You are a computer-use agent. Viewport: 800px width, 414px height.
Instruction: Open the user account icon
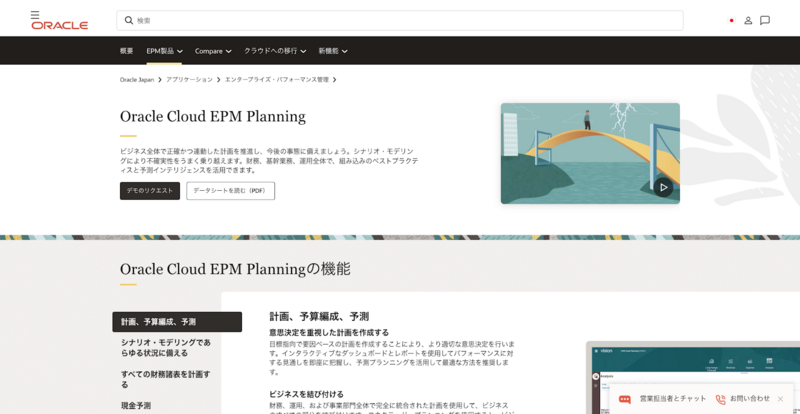[748, 20]
